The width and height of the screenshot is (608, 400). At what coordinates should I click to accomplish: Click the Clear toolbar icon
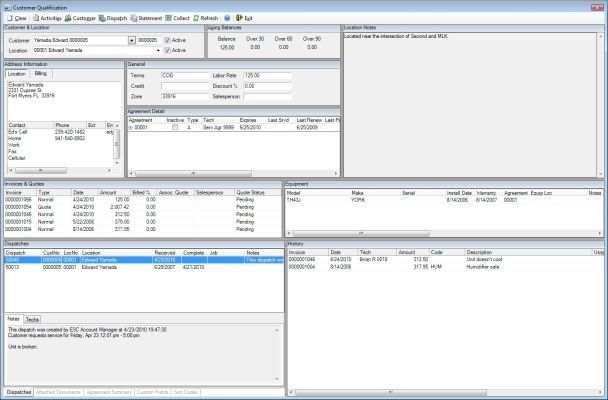click(16, 17)
